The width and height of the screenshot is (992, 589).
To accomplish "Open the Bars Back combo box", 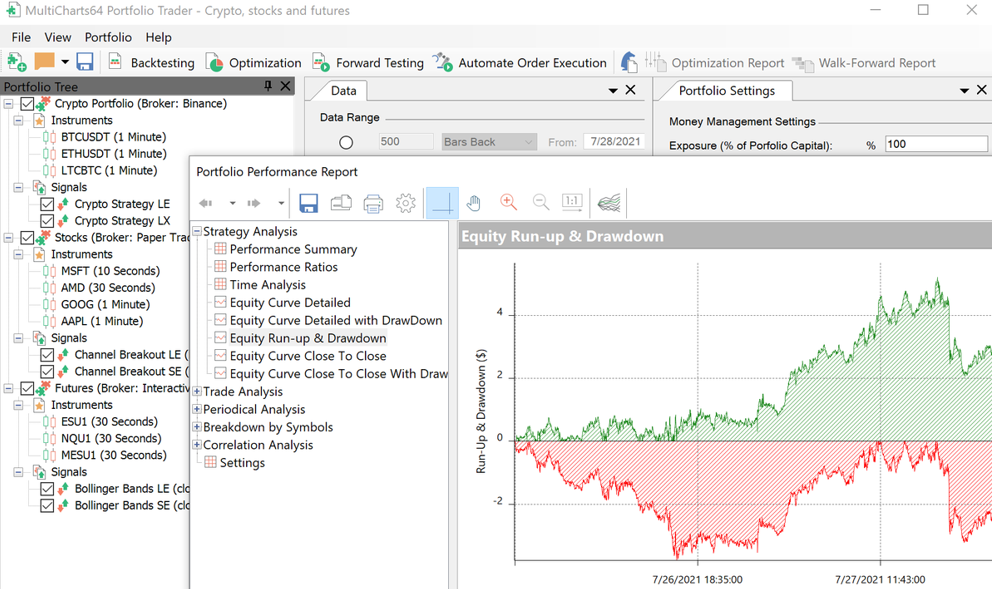I will click(489, 142).
